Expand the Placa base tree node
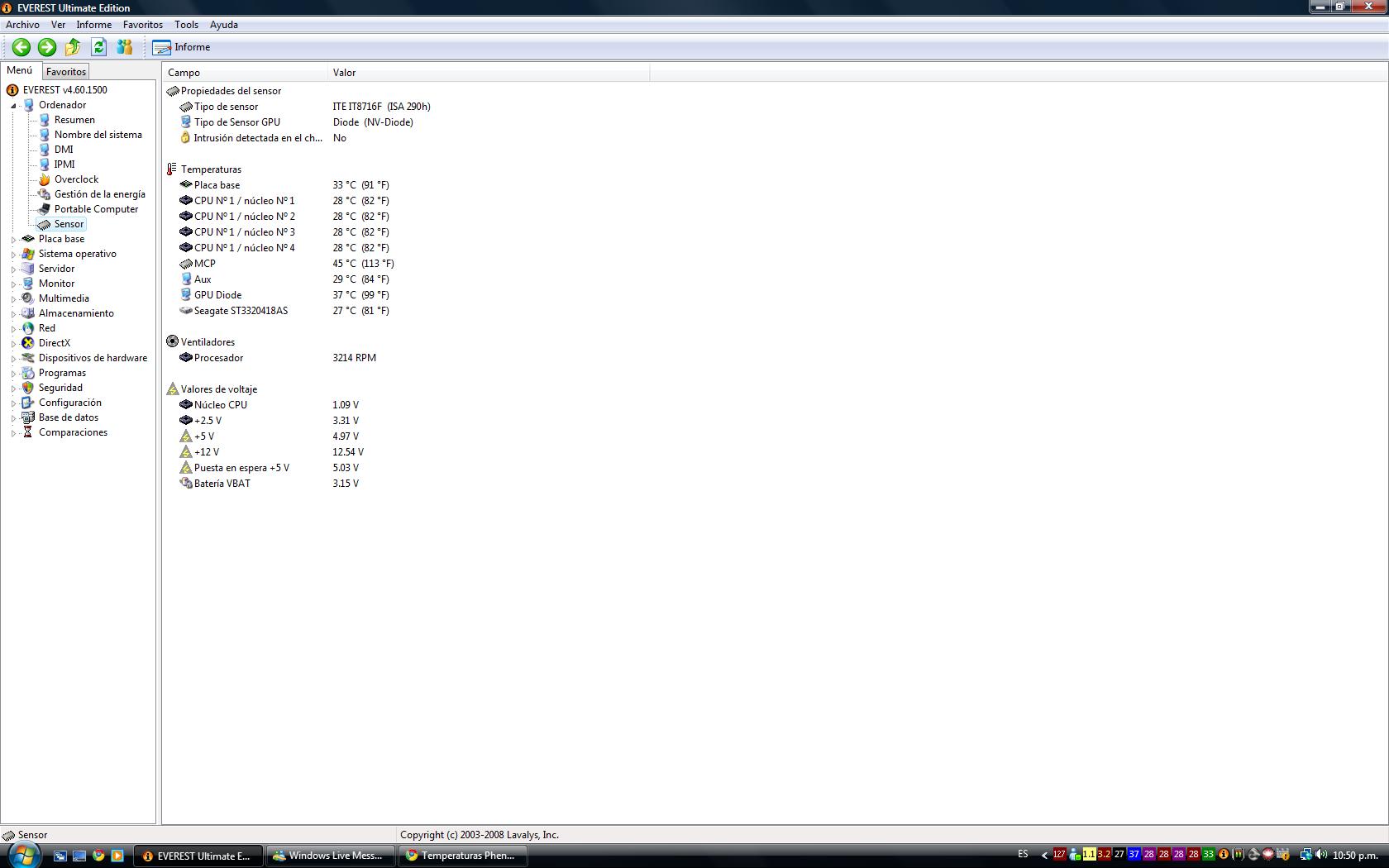 pyautogui.click(x=13, y=240)
